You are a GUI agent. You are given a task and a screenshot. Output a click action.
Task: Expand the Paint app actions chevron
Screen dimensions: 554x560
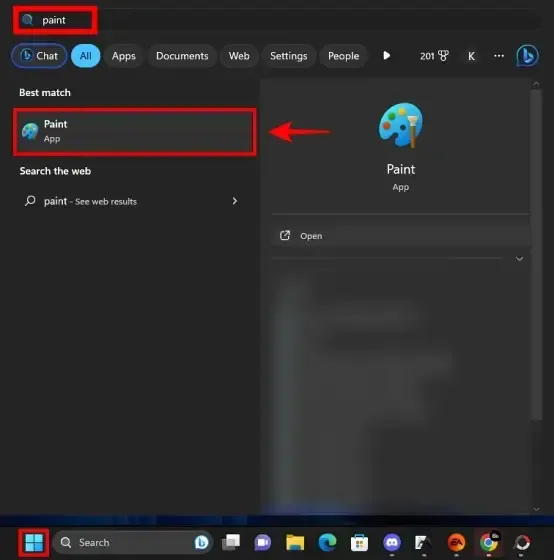point(519,259)
